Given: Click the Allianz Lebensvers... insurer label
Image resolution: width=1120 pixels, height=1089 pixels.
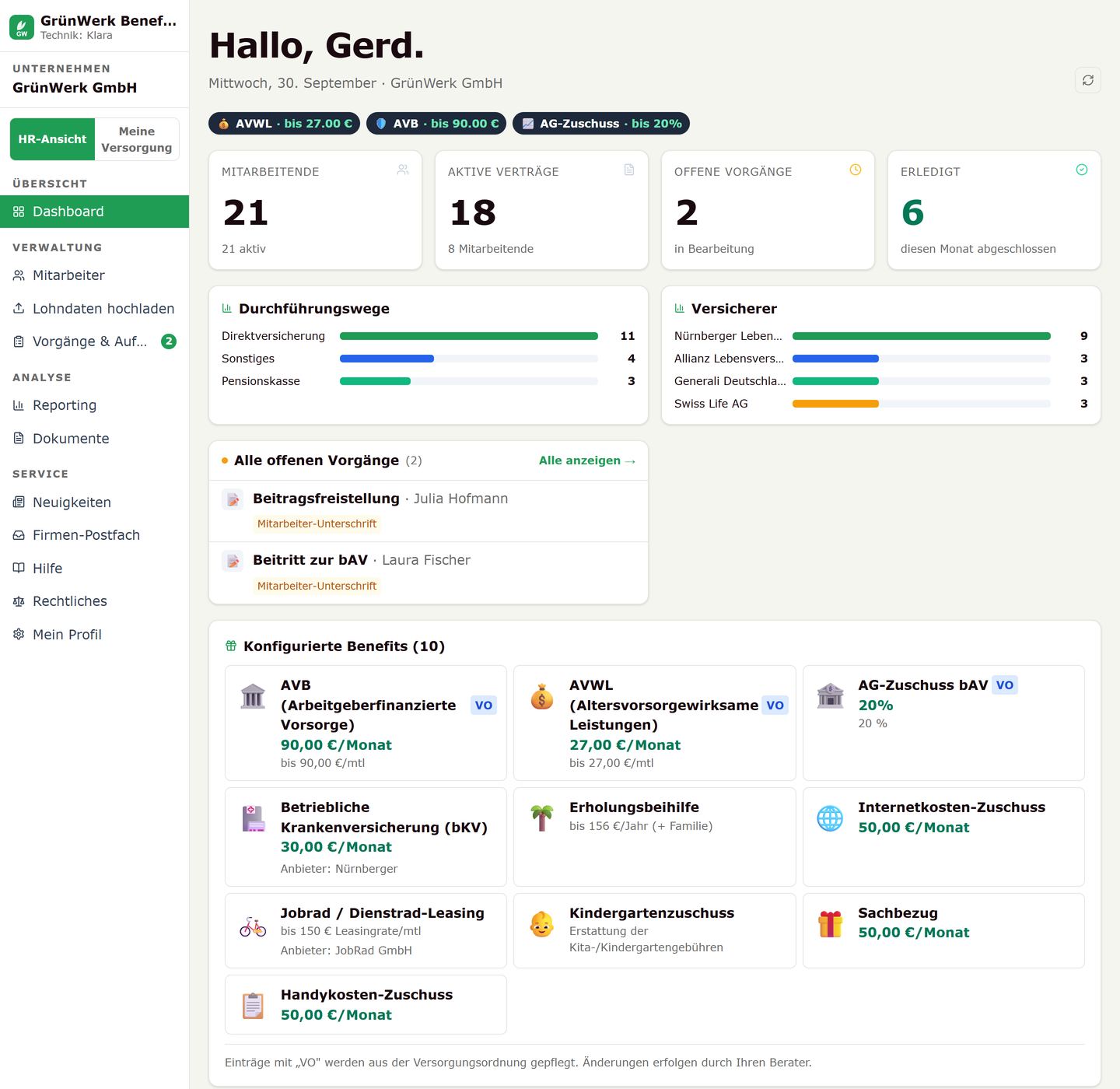Looking at the screenshot, I should (x=729, y=359).
